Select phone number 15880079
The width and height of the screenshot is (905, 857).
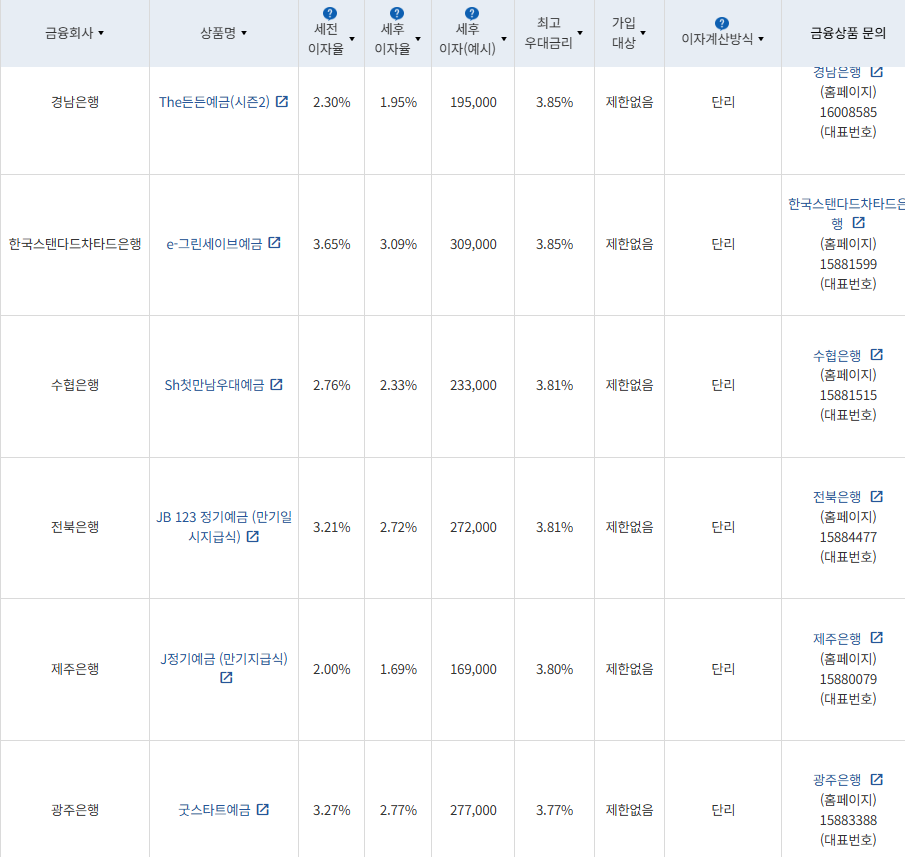click(x=848, y=679)
